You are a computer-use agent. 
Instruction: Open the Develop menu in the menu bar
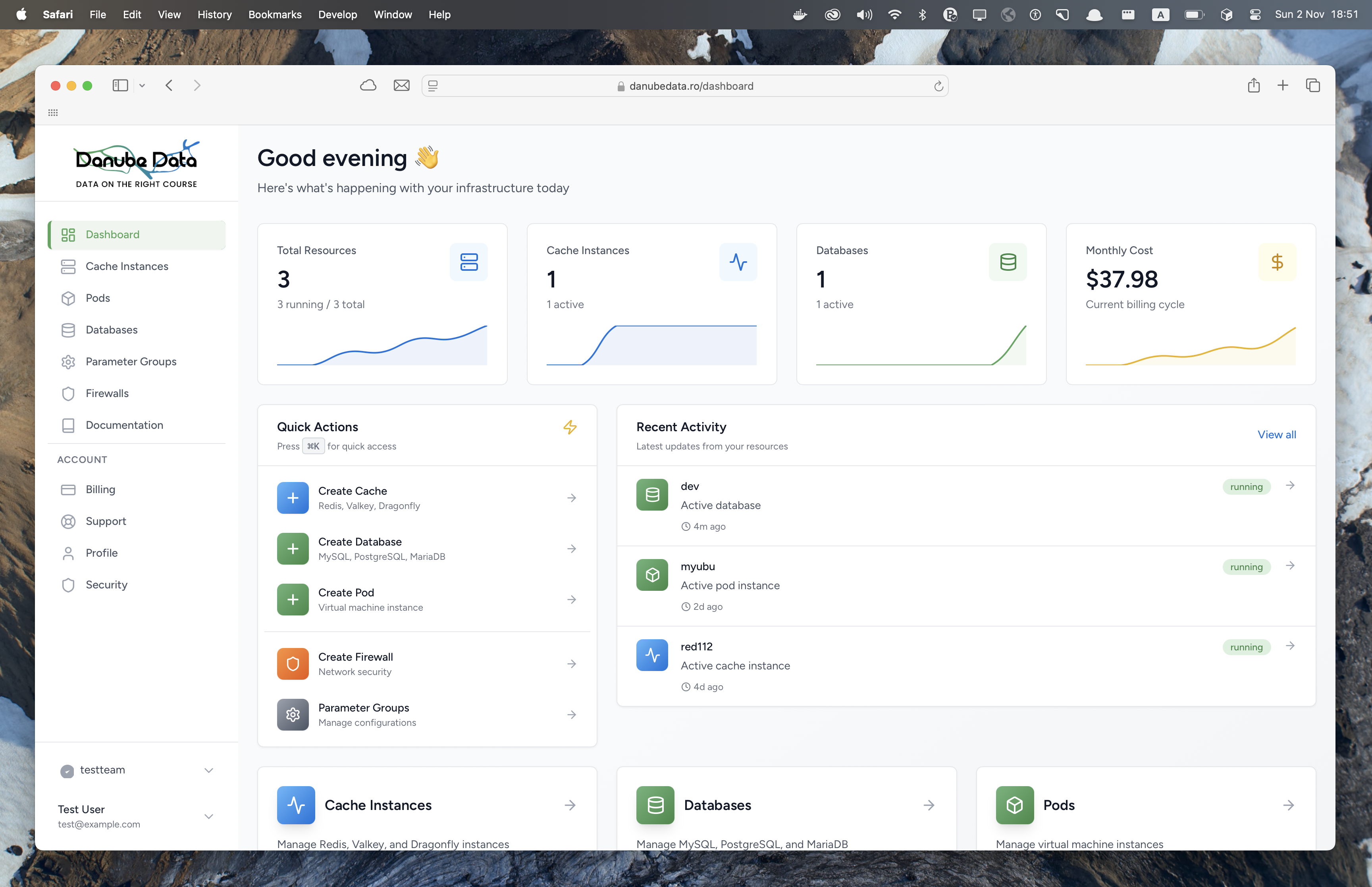tap(338, 14)
